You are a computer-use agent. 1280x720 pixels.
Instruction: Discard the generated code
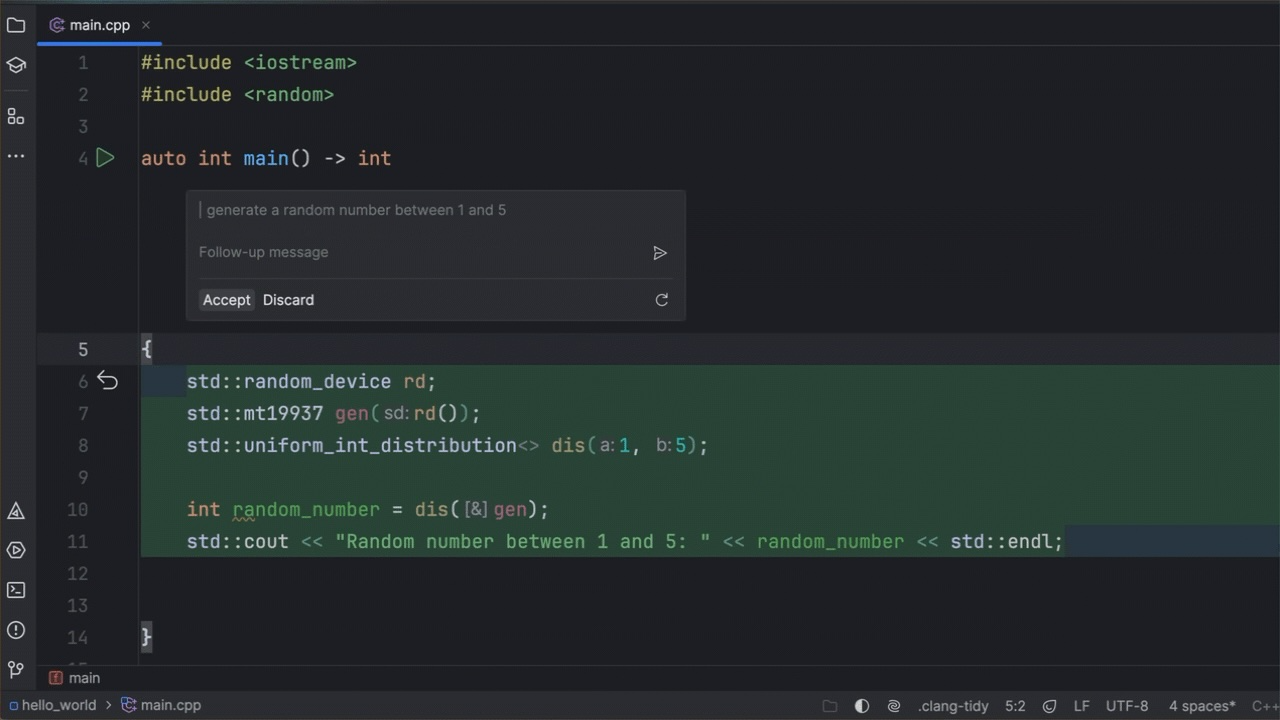pos(288,300)
